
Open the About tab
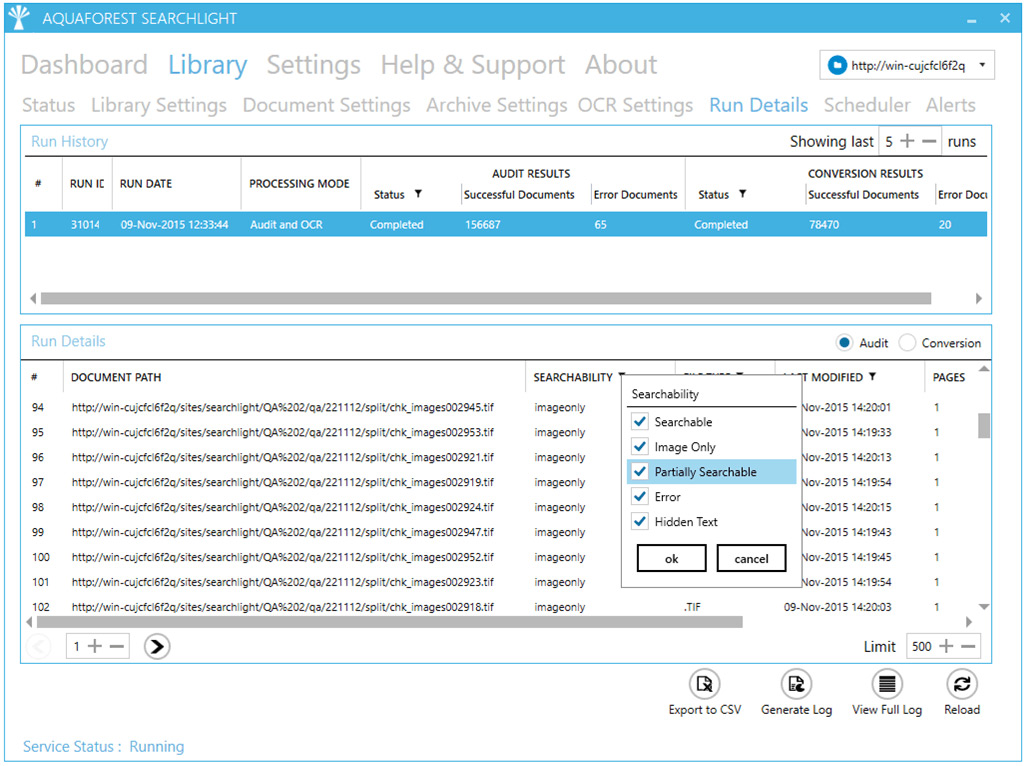tap(621, 65)
